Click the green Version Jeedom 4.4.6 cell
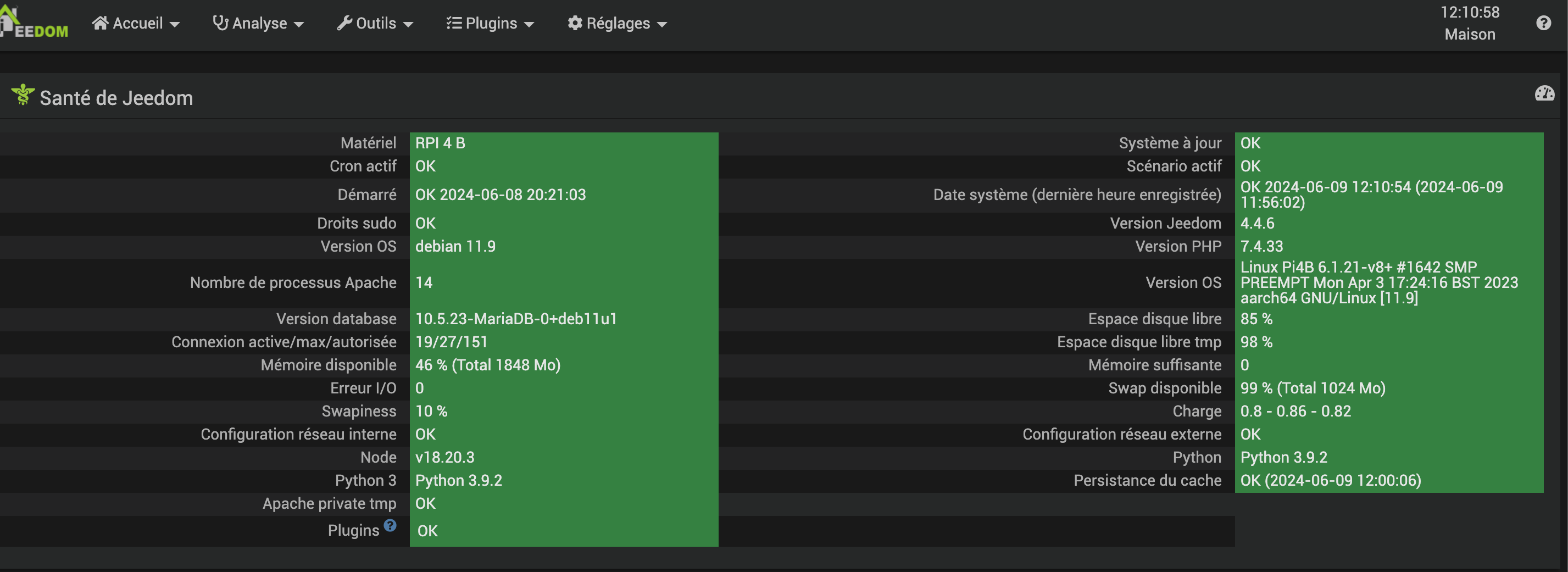The image size is (1568, 572). pos(1388,223)
